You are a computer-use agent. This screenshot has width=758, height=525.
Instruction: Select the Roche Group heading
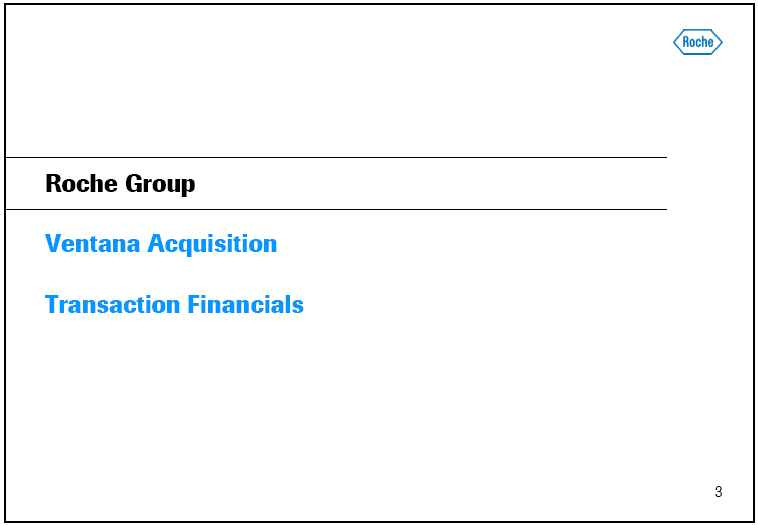tap(120, 184)
